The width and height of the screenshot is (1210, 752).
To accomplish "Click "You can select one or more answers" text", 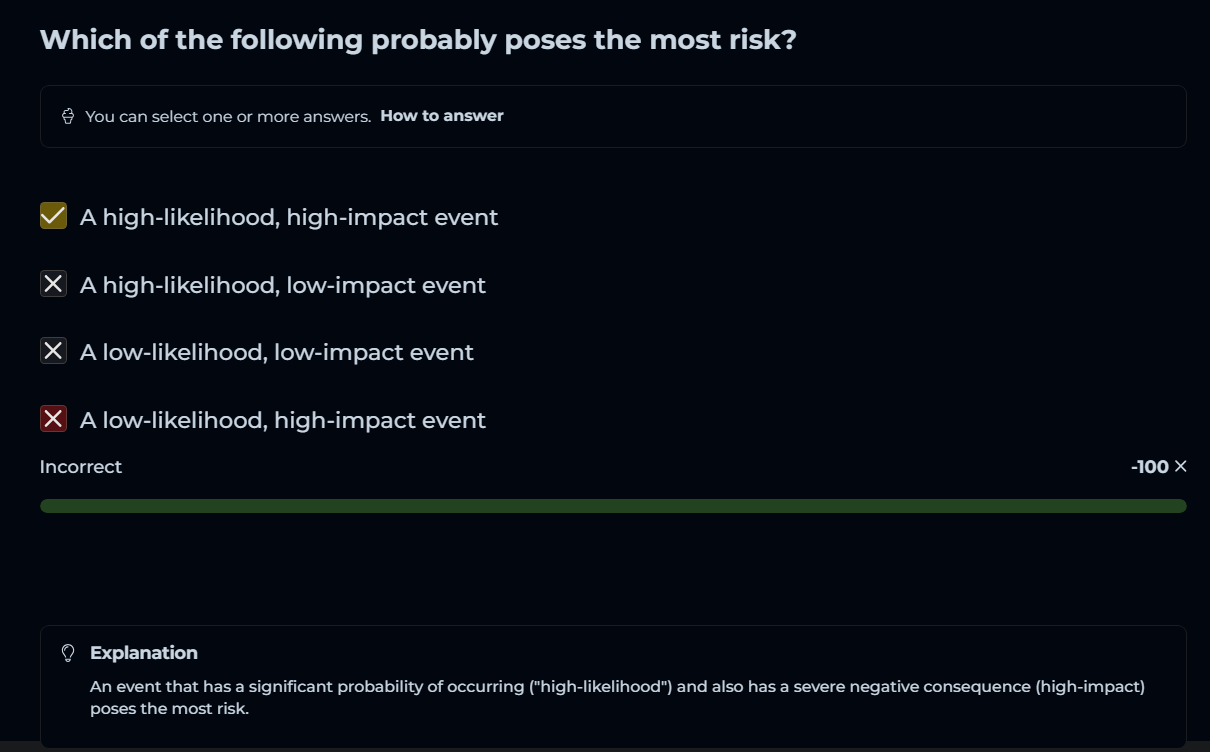I will 228,117.
